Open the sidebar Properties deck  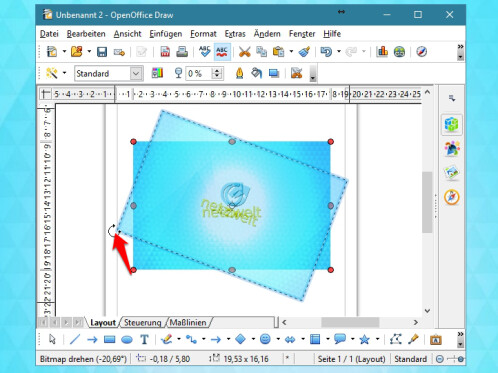click(452, 125)
